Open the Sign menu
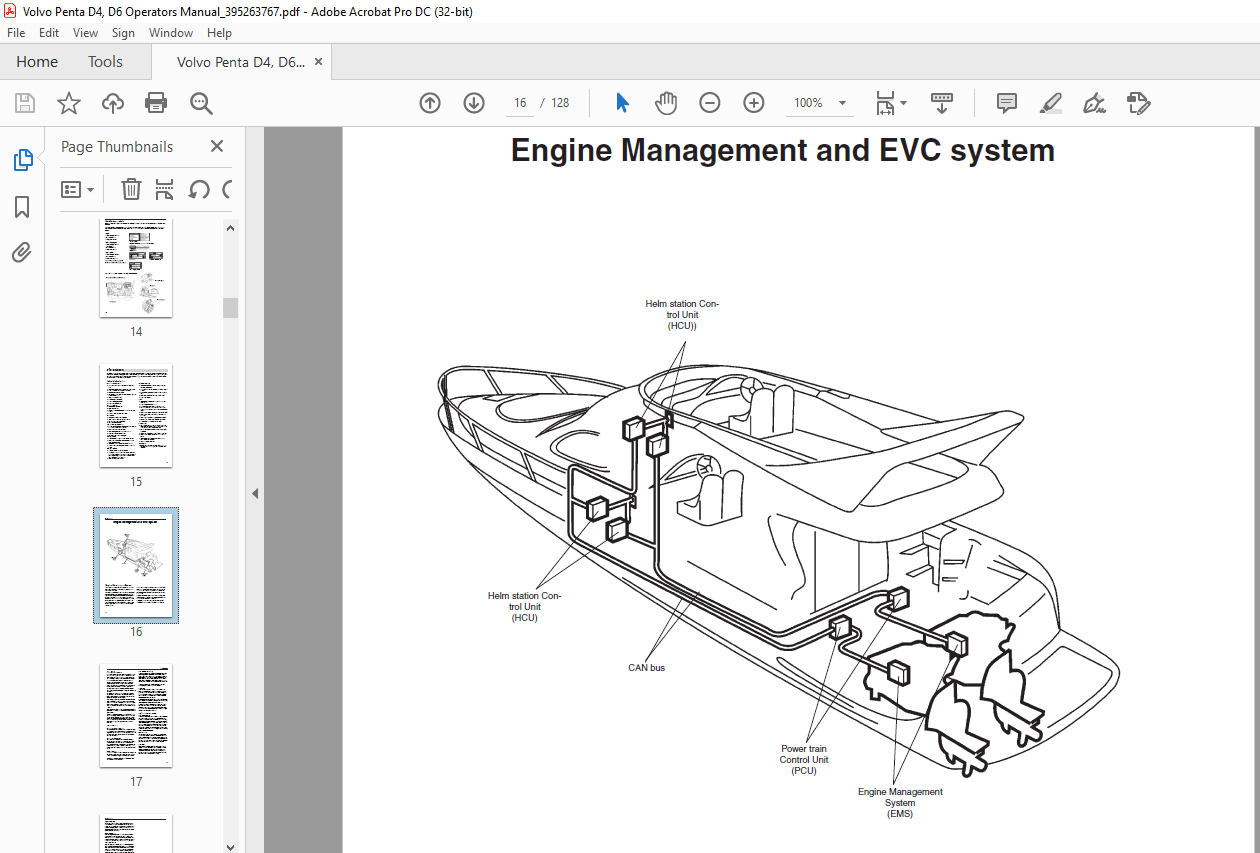The width and height of the screenshot is (1260, 853). click(123, 33)
